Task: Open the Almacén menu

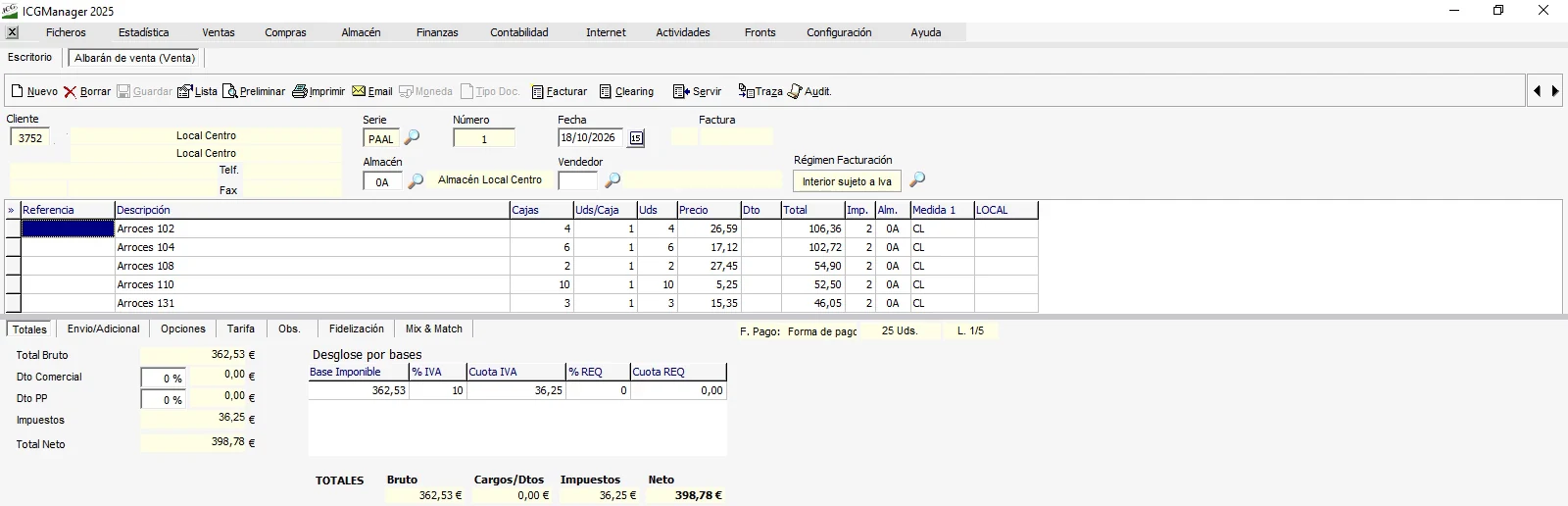Action: click(x=361, y=32)
